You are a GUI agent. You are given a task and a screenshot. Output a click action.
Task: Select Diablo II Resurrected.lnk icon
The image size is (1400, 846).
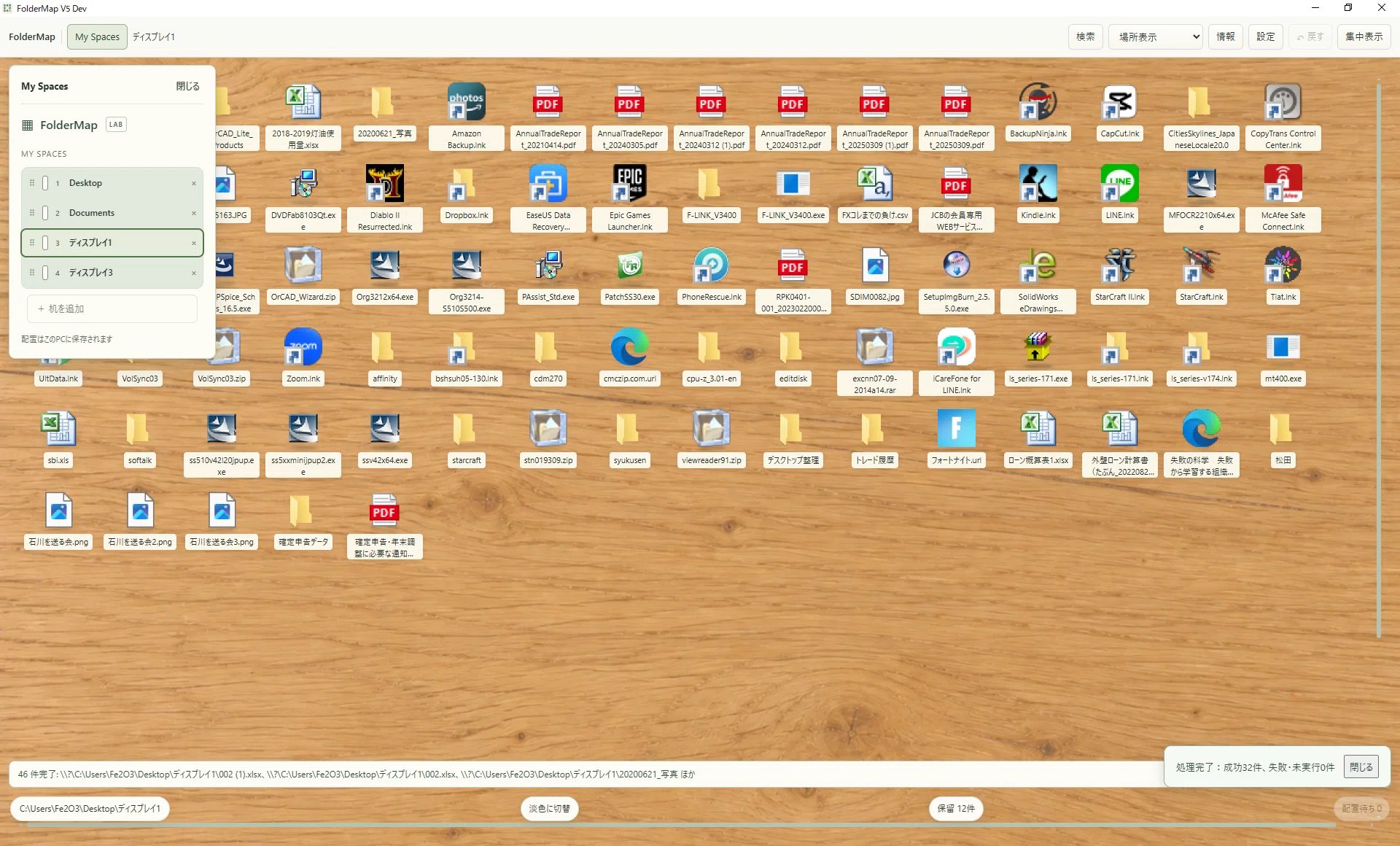385,184
